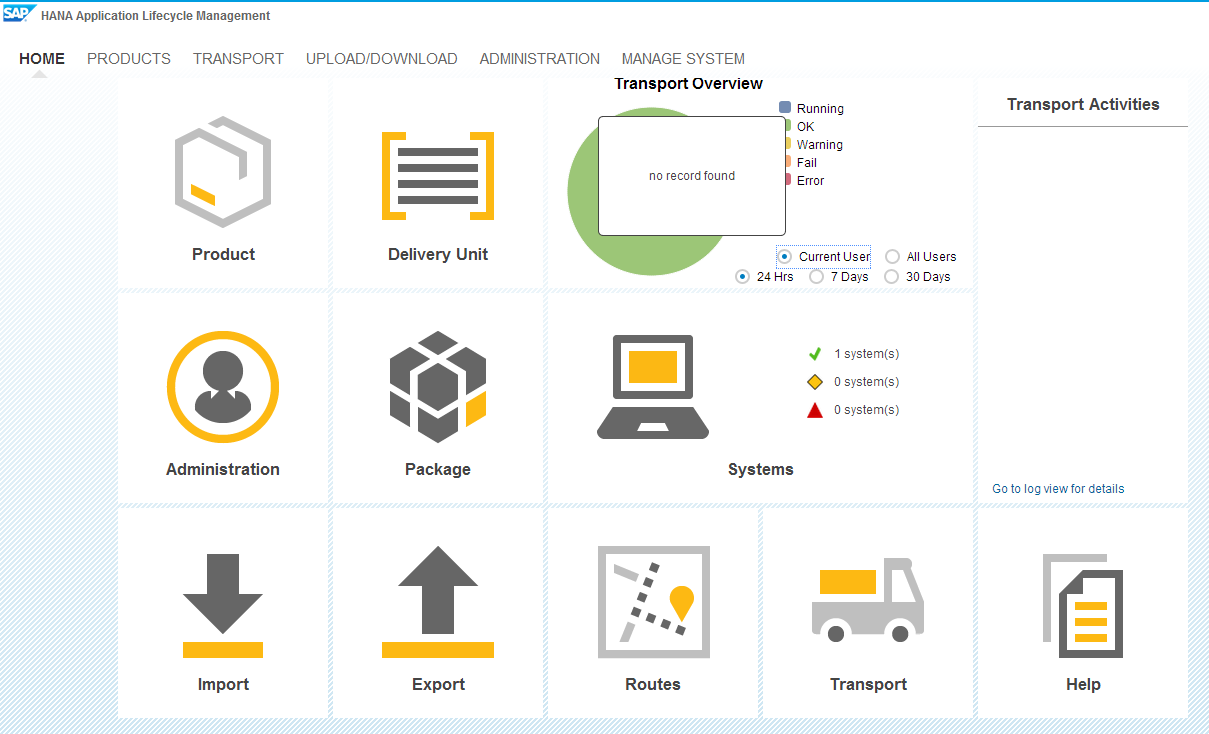Click the Transport Activities panel header
This screenshot has height=734, width=1209.
point(1083,104)
